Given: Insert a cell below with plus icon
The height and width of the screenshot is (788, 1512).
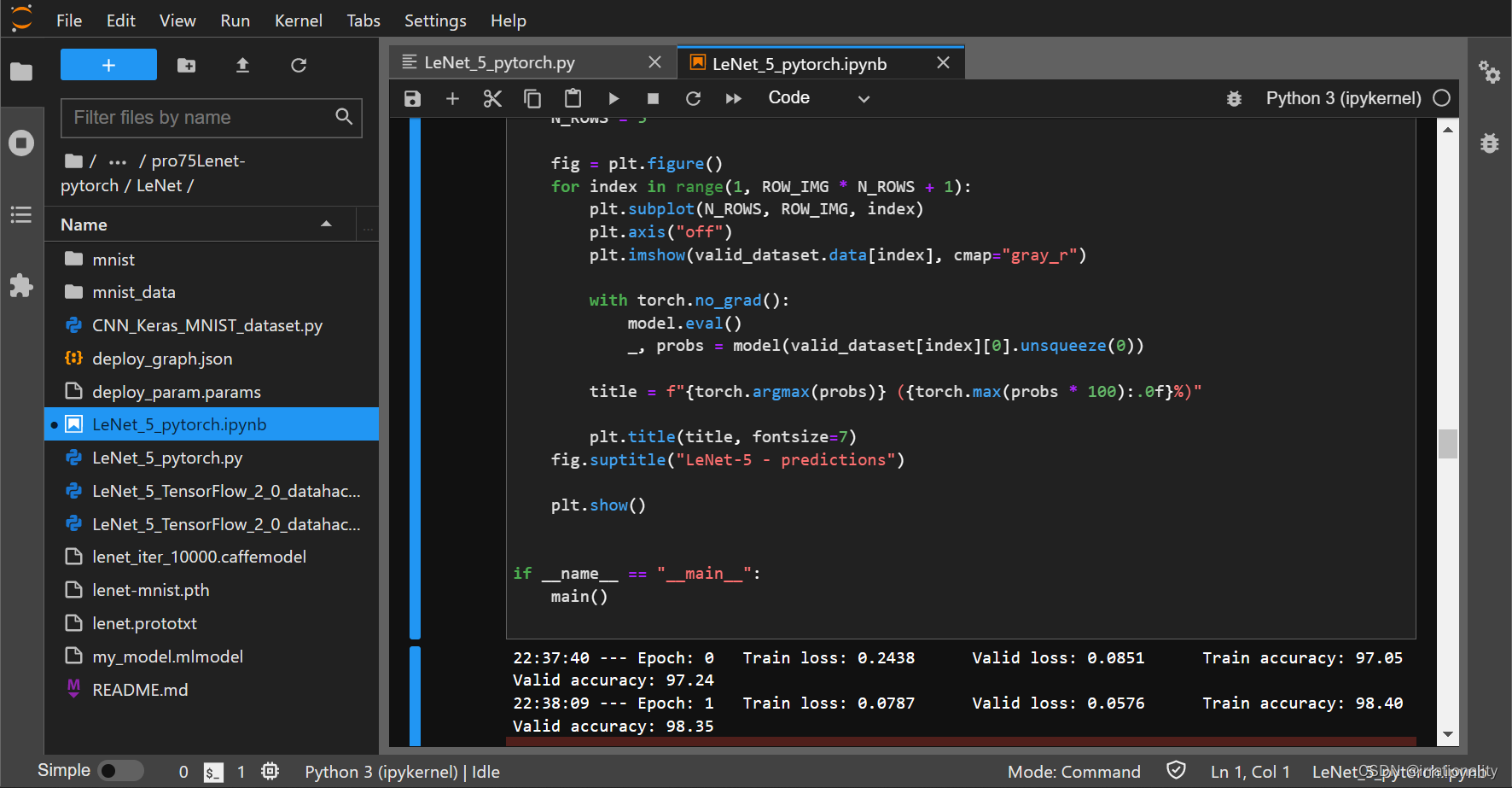Looking at the screenshot, I should (x=452, y=98).
